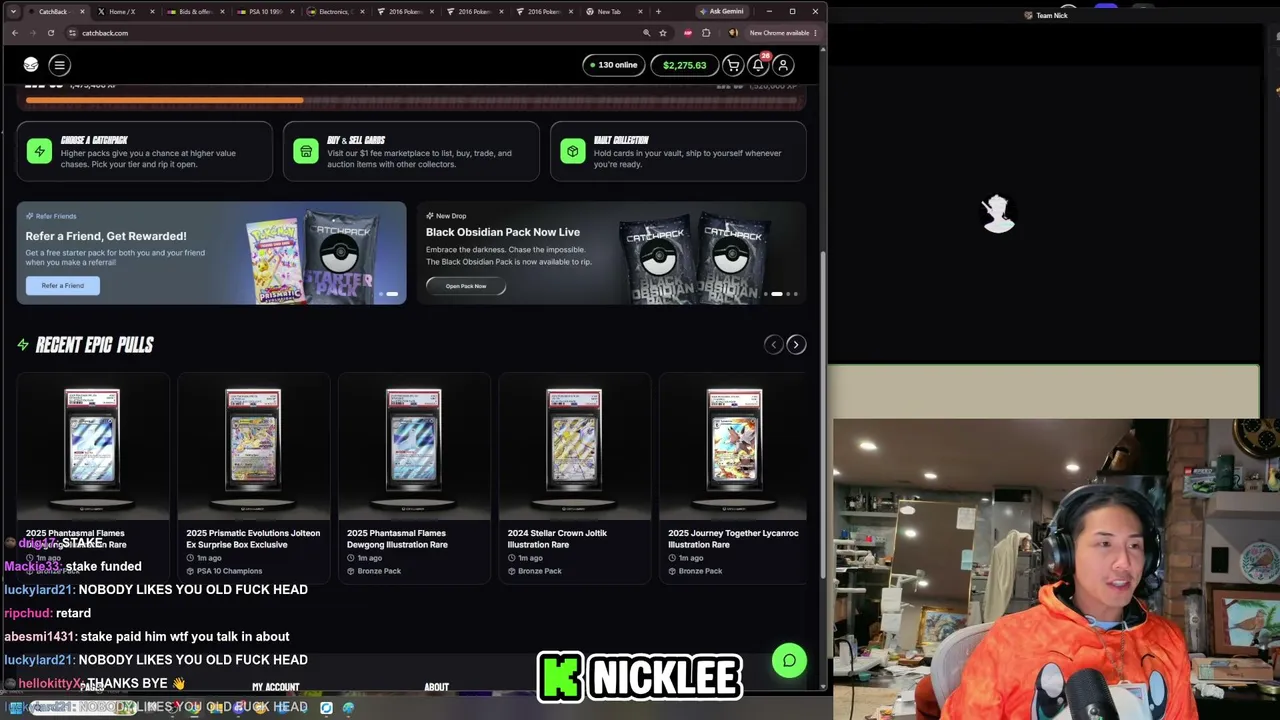Open a new browser tab
The height and width of the screenshot is (720, 1280).
pyautogui.click(x=658, y=12)
